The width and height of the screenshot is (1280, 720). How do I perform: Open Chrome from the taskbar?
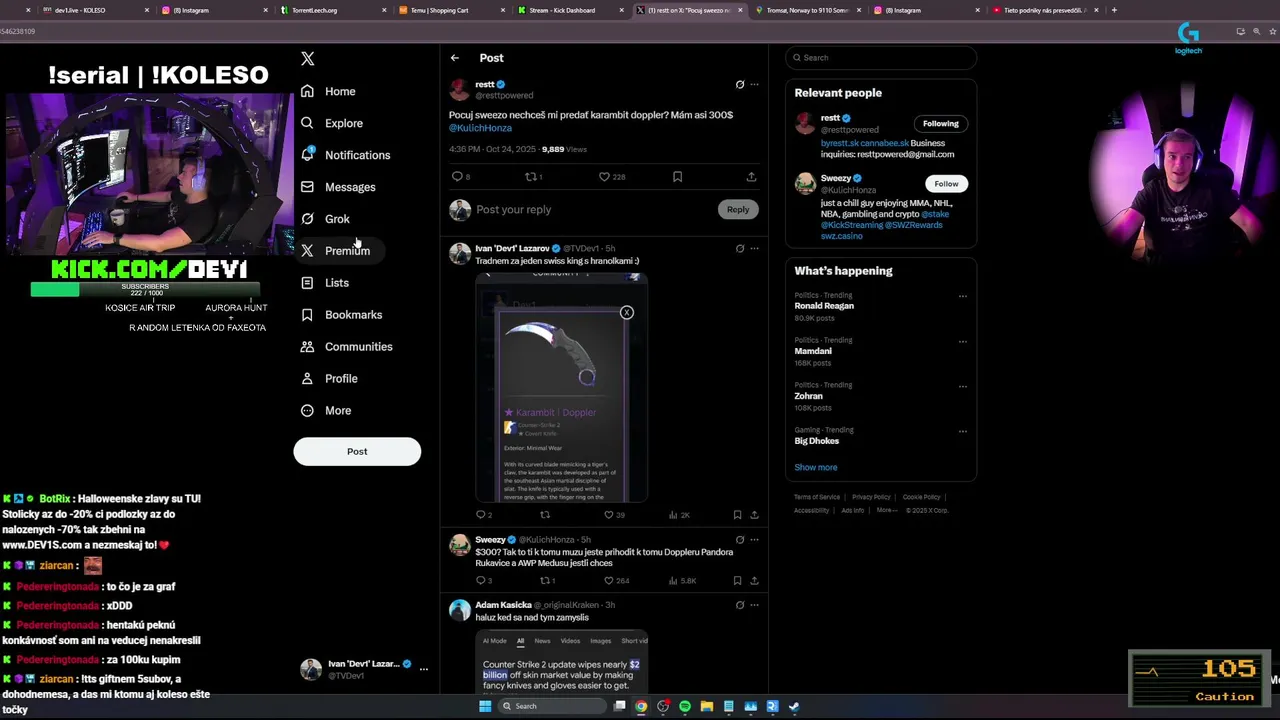(641, 706)
